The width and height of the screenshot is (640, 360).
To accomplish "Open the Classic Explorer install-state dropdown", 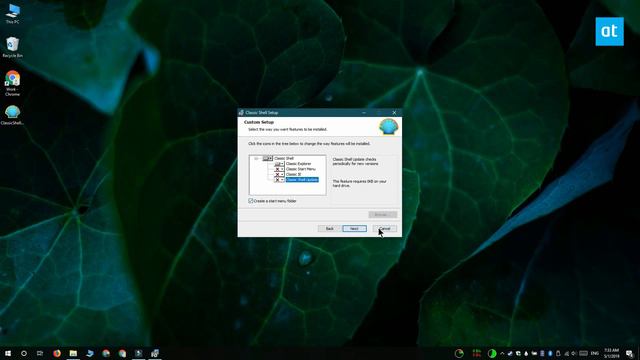I will pyautogui.click(x=279, y=164).
